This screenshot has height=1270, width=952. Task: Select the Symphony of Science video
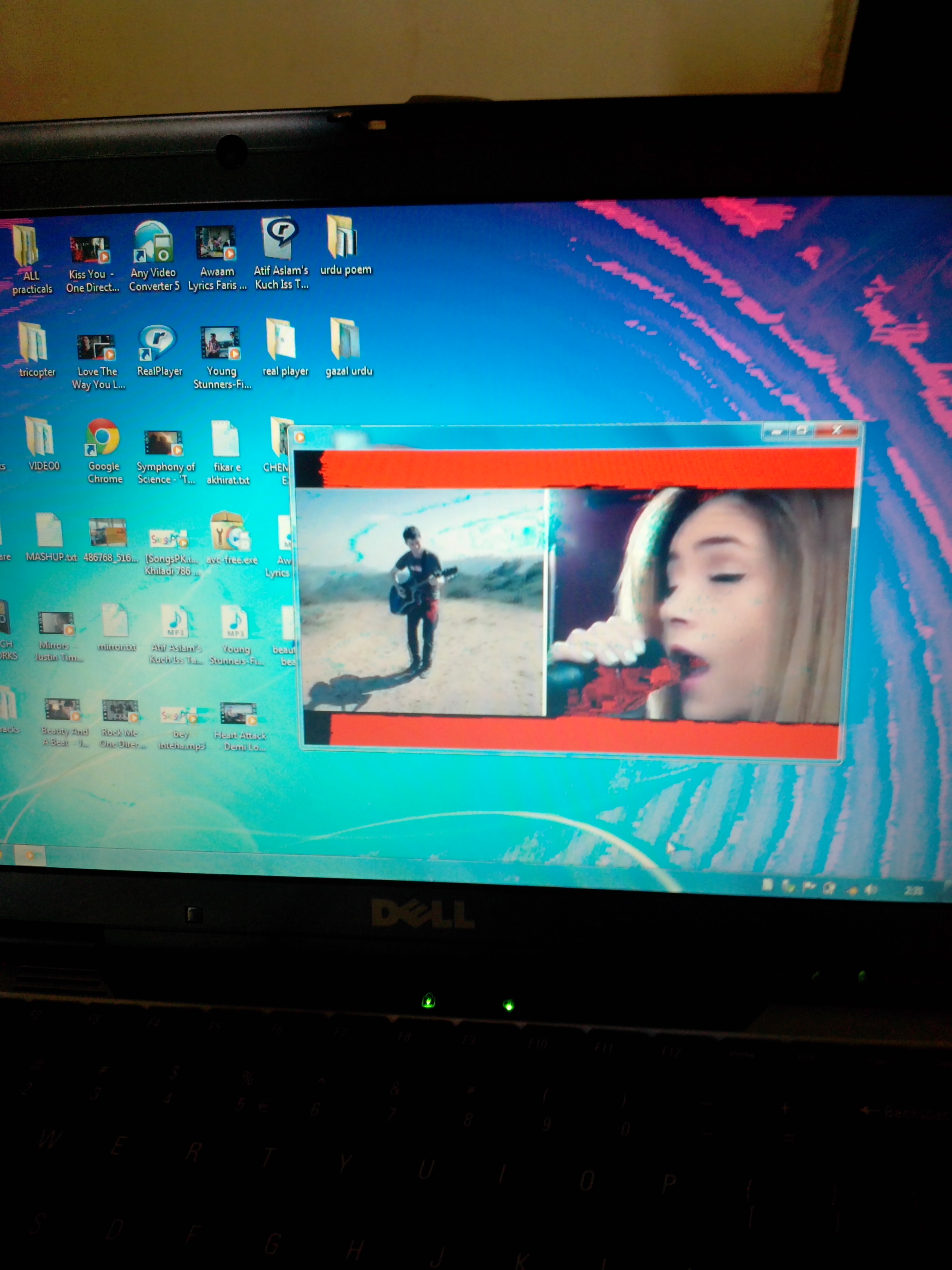(x=165, y=457)
